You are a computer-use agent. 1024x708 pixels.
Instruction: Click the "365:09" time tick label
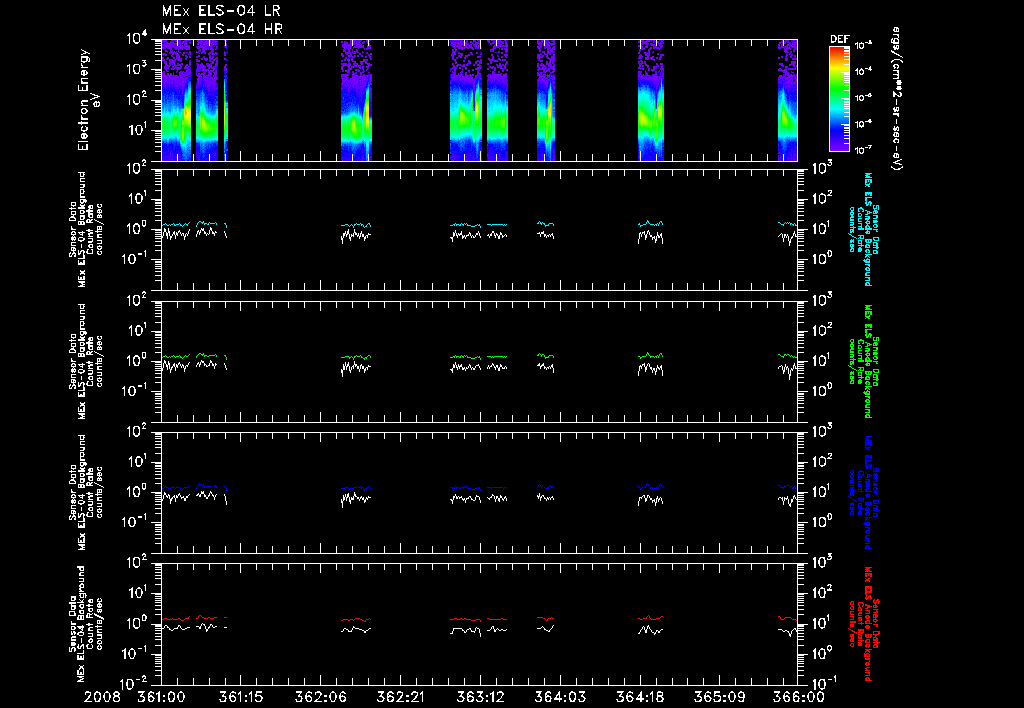tap(719, 697)
